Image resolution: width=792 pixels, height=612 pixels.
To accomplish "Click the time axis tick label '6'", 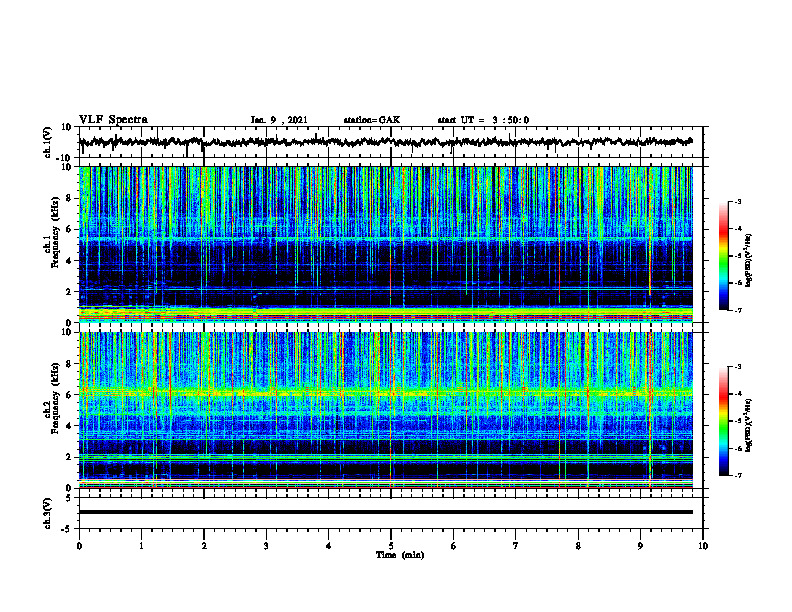I will point(453,546).
